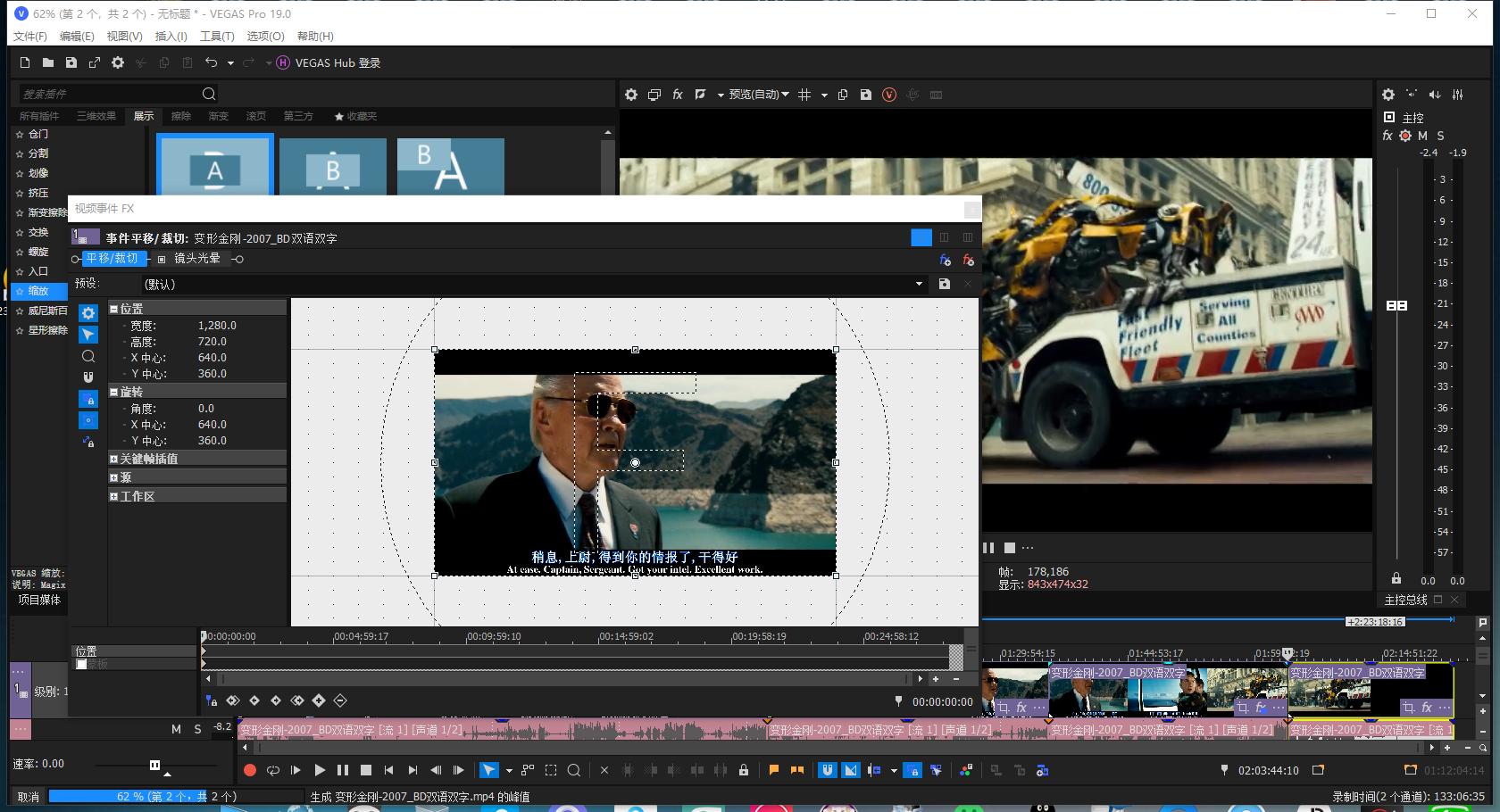The image size is (1500, 812).
Task: Switch to the 擦除 transitions tab
Action: (180, 116)
